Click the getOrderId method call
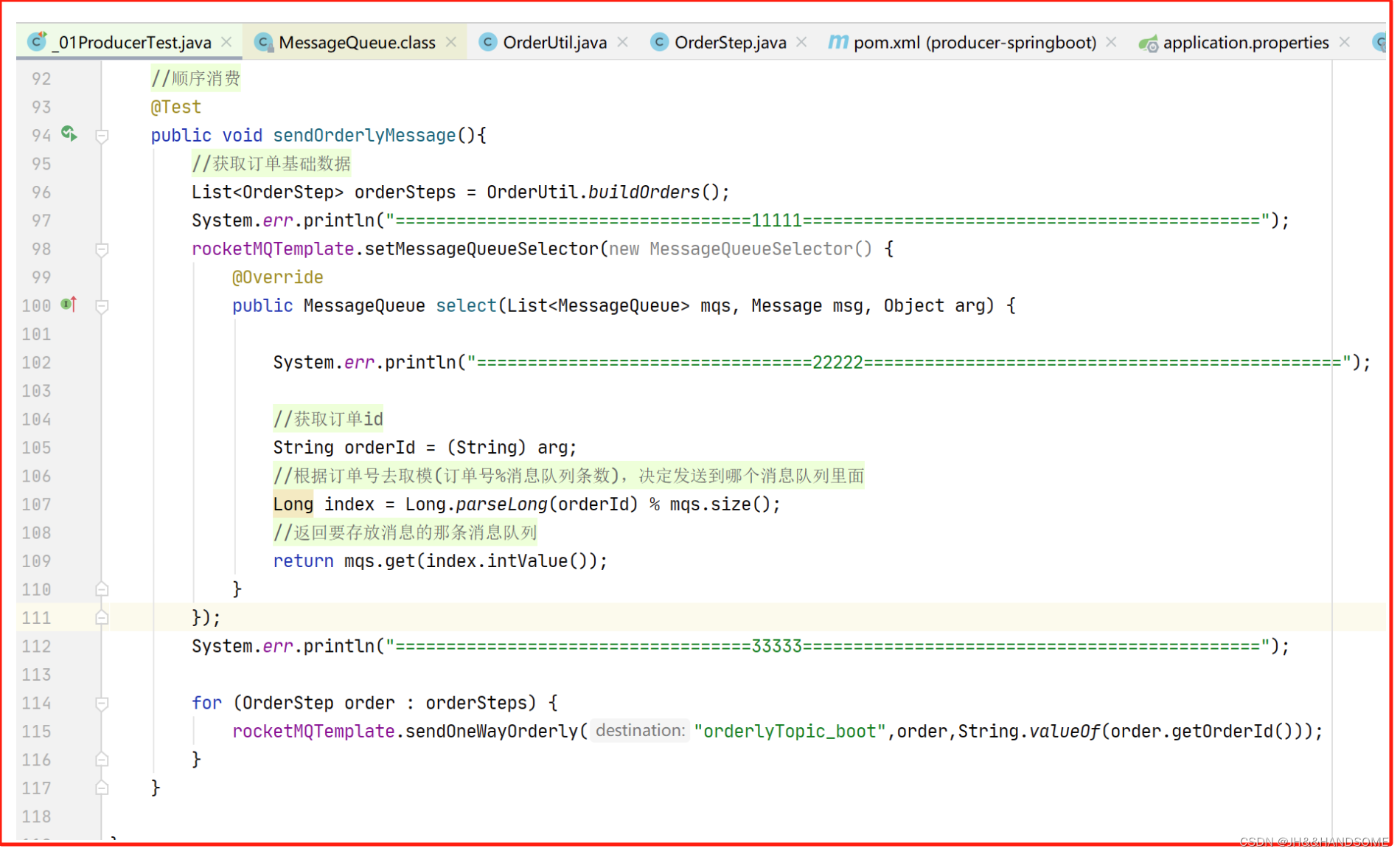Image resolution: width=1400 pixels, height=854 pixels. coord(1222,732)
